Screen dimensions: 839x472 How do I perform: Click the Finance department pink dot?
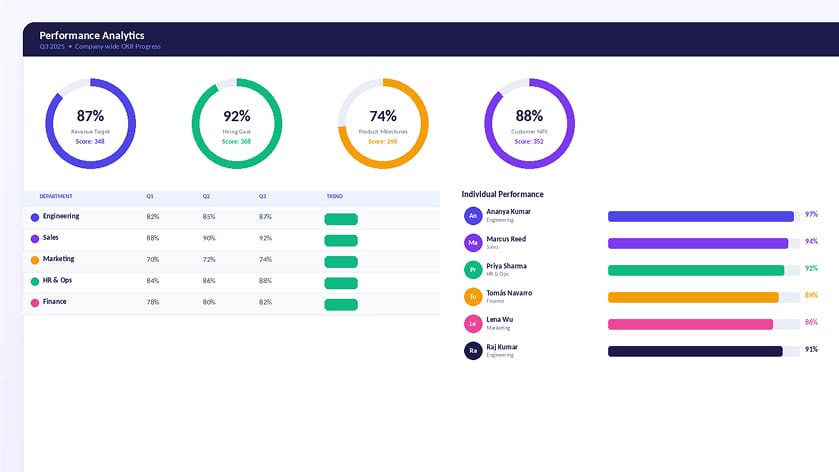click(x=35, y=303)
